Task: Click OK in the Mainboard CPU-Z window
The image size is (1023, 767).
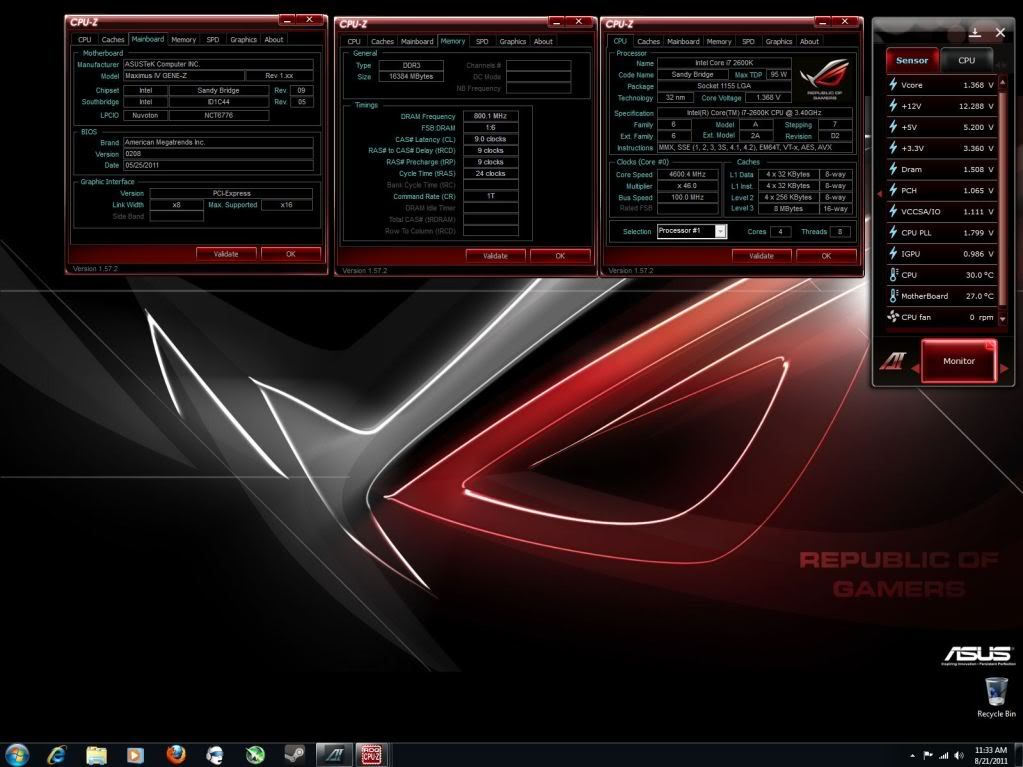Action: pos(290,254)
